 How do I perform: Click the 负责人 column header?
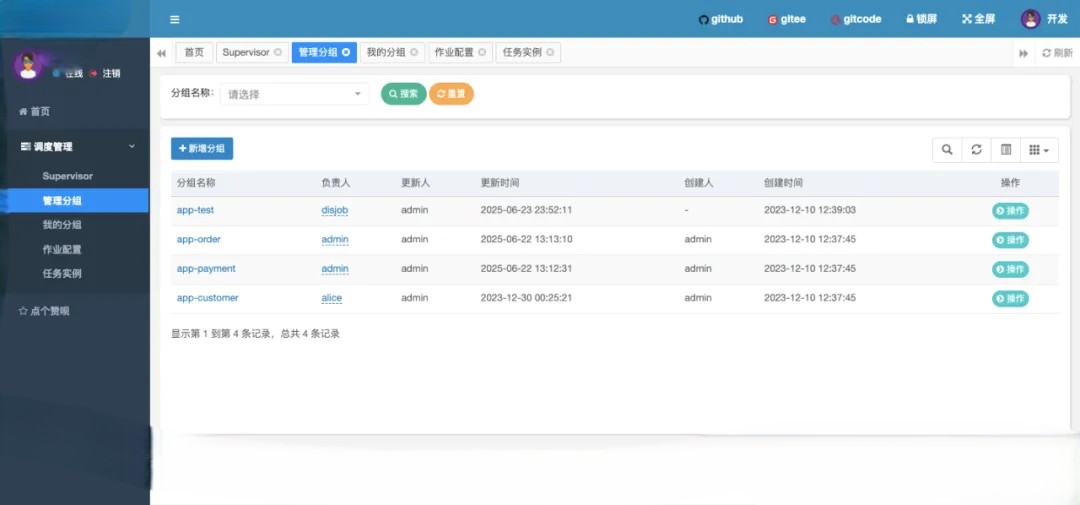pos(336,183)
